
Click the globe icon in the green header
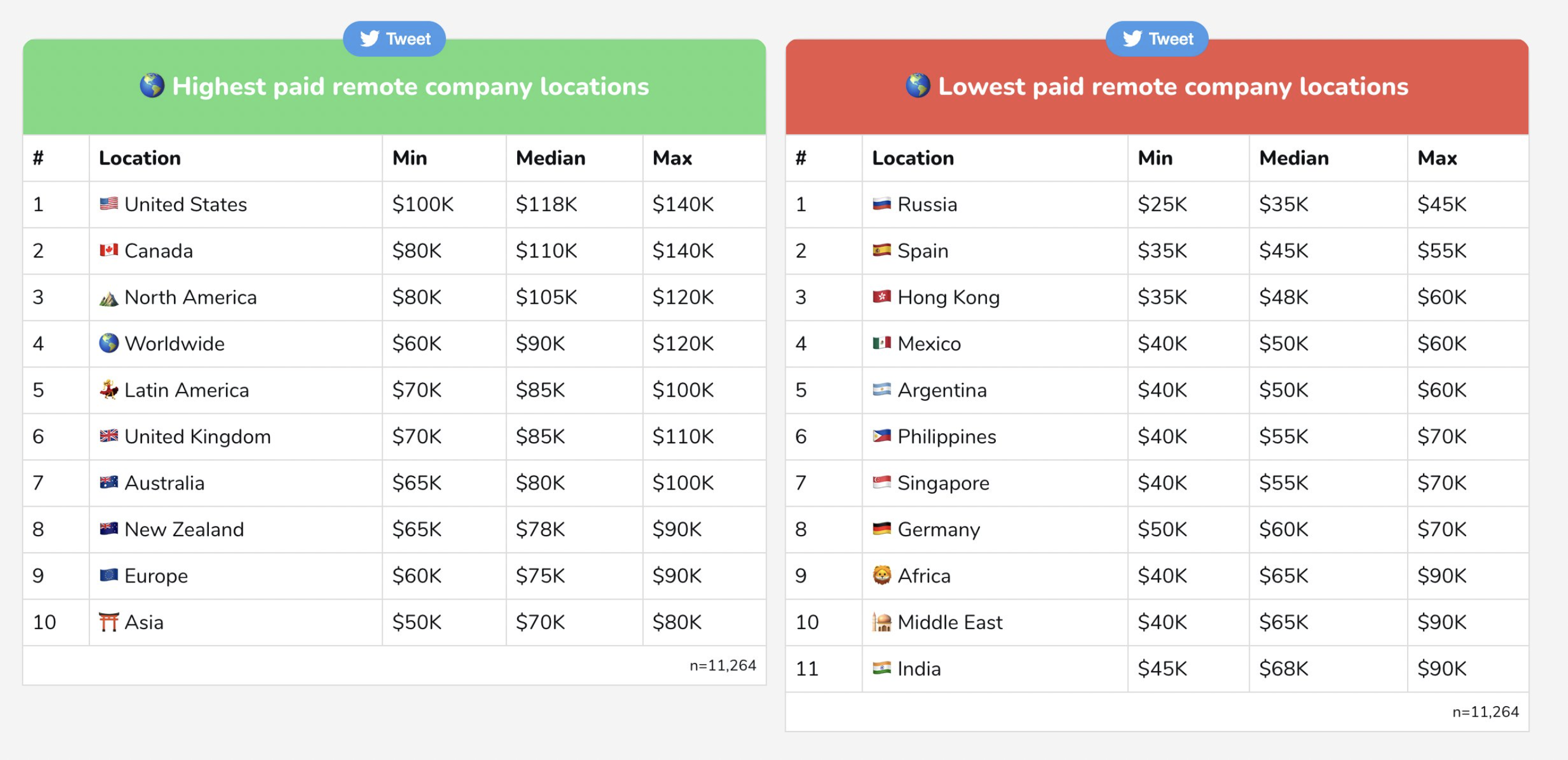151,86
